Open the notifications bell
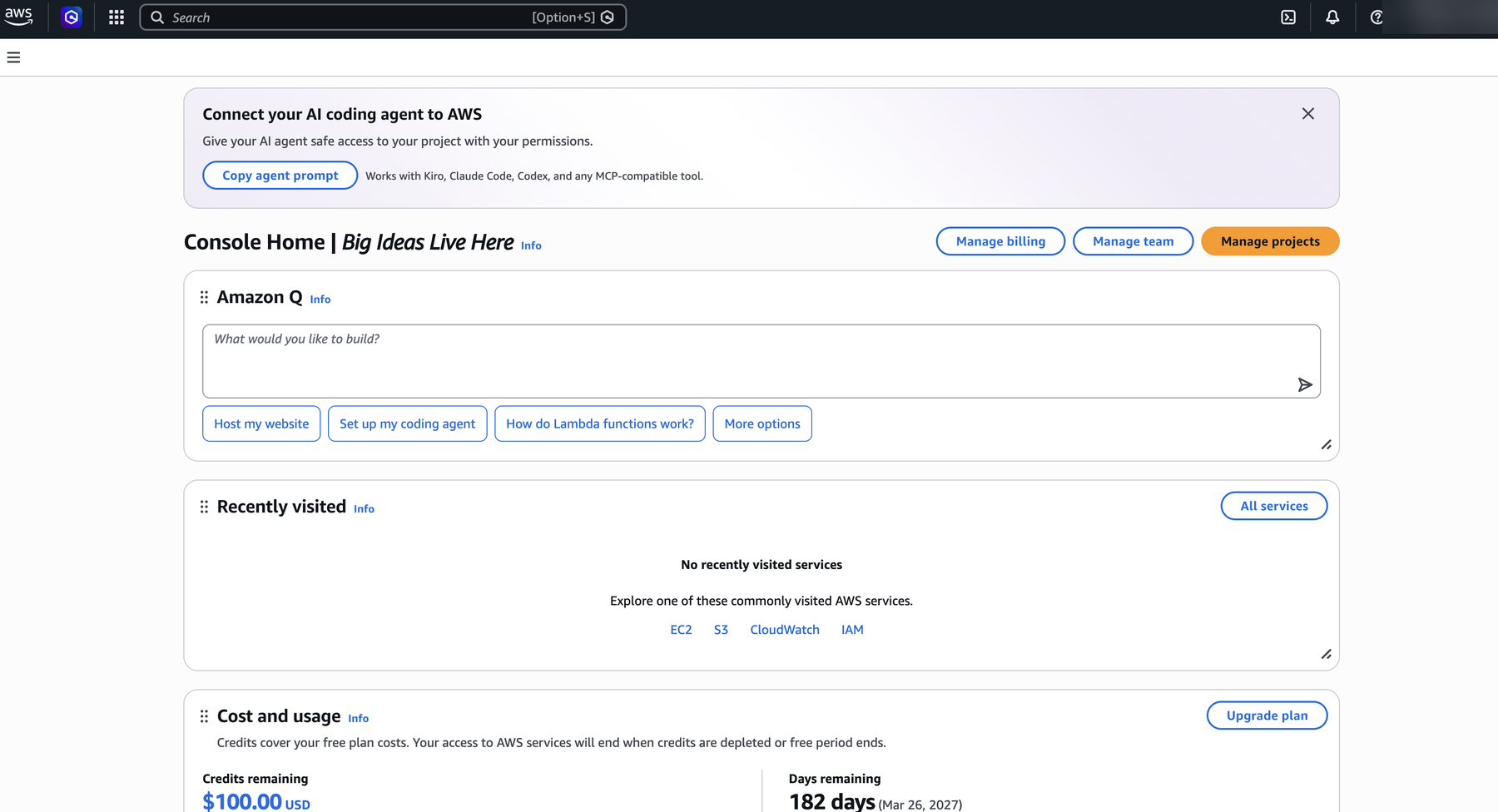This screenshot has width=1498, height=812. 1332,17
